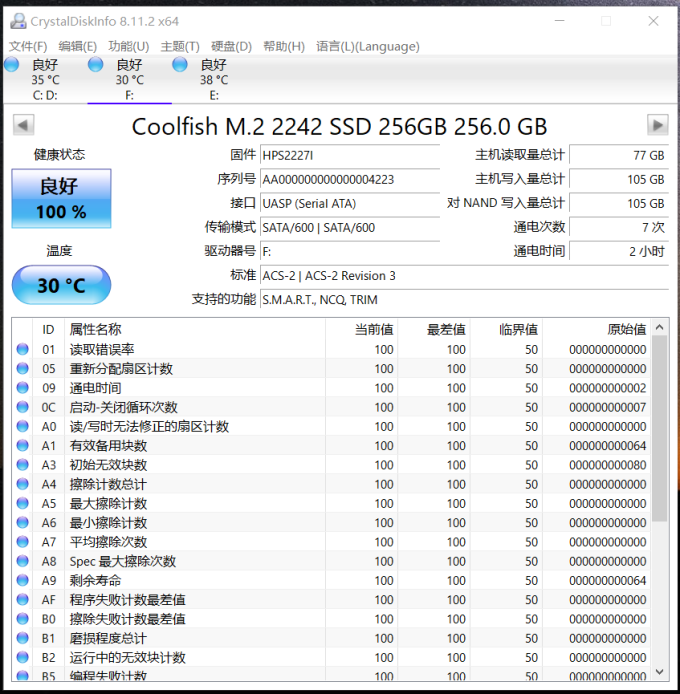Click status orb of row A1 有效备用块数
This screenshot has width=680, height=694.
click(23, 445)
